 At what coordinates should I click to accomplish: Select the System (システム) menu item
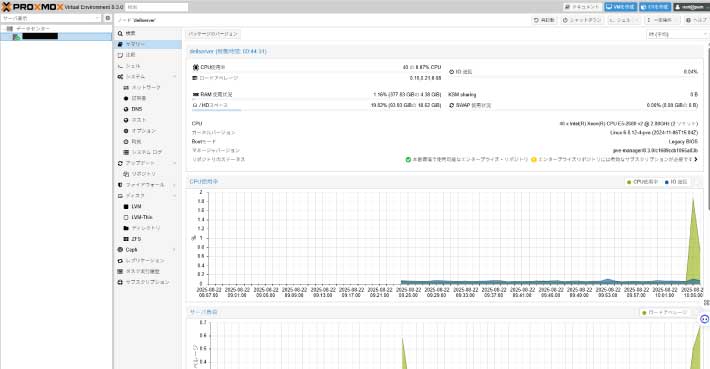point(148,77)
